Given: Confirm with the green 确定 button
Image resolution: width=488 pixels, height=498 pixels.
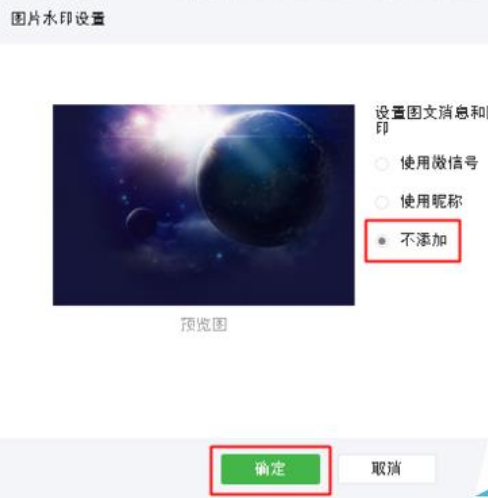Looking at the screenshot, I should pos(270,469).
